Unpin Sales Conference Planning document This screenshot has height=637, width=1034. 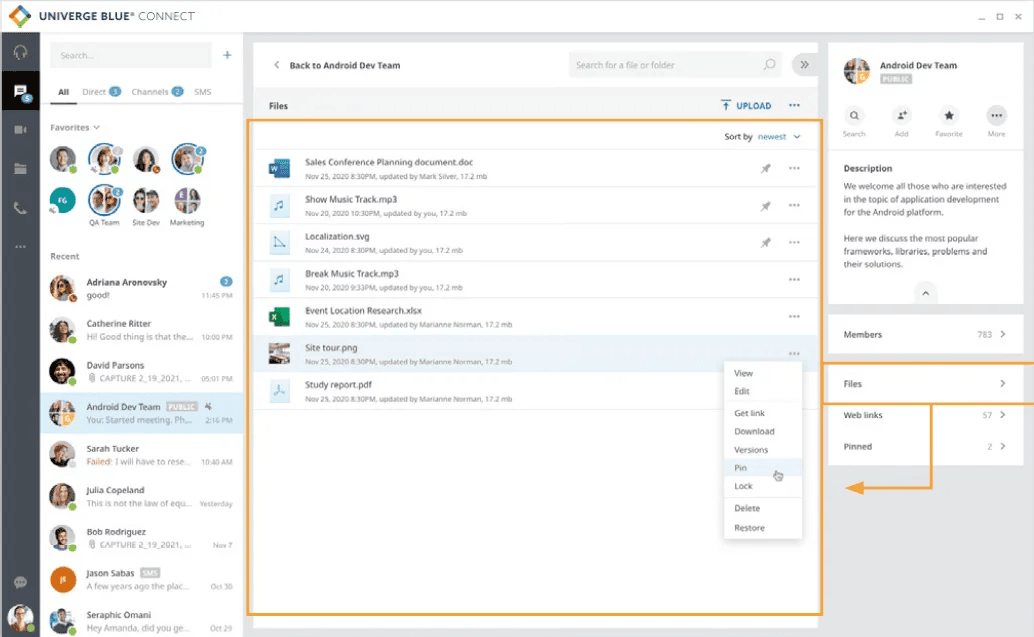click(765, 169)
